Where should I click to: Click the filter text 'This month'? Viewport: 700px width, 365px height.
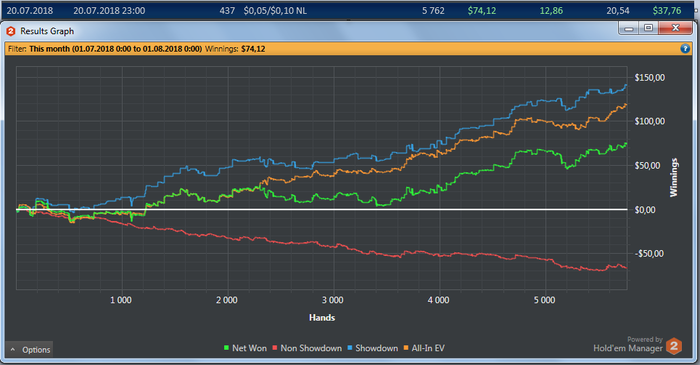click(50, 49)
